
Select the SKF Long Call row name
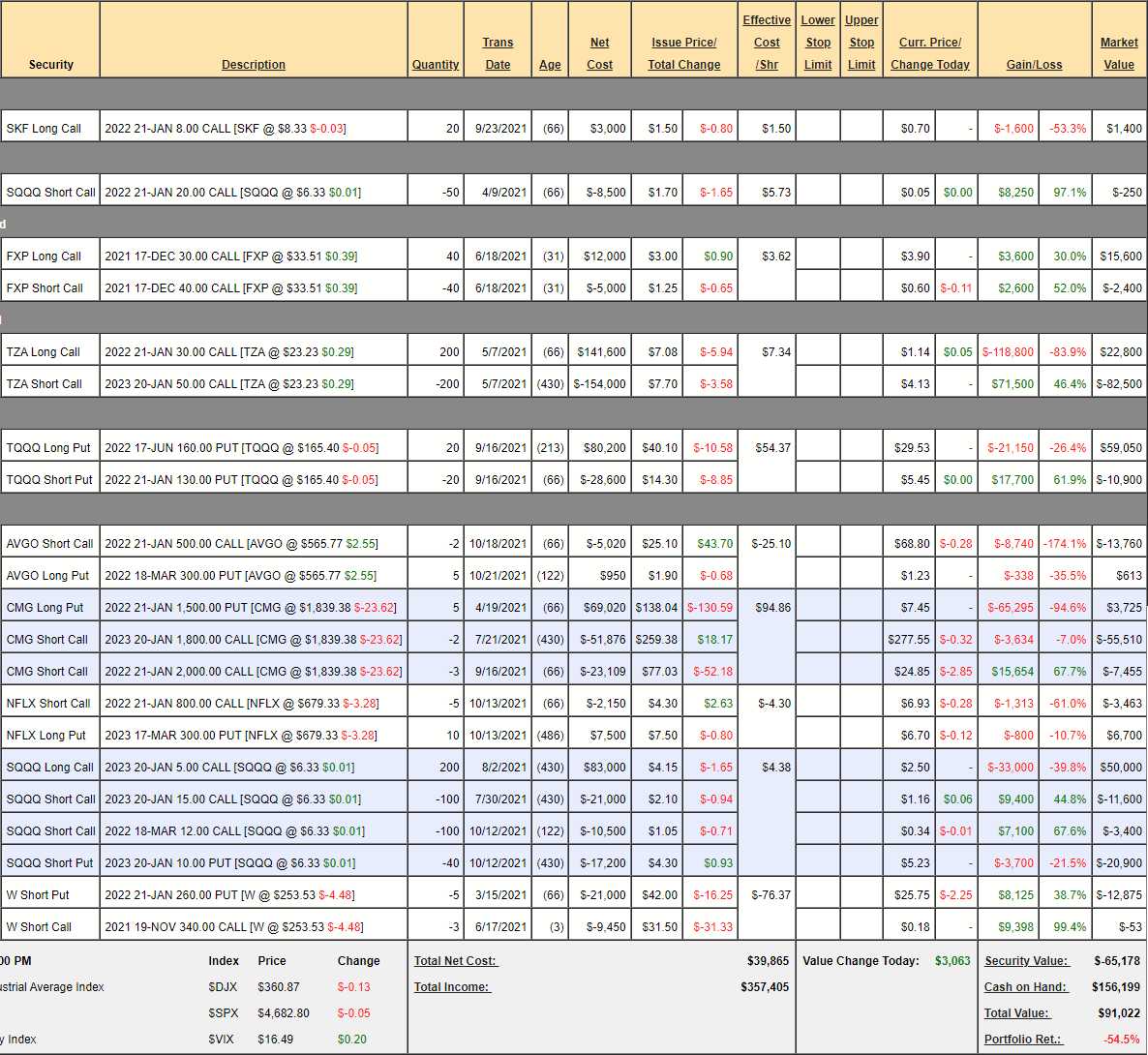tap(44, 129)
